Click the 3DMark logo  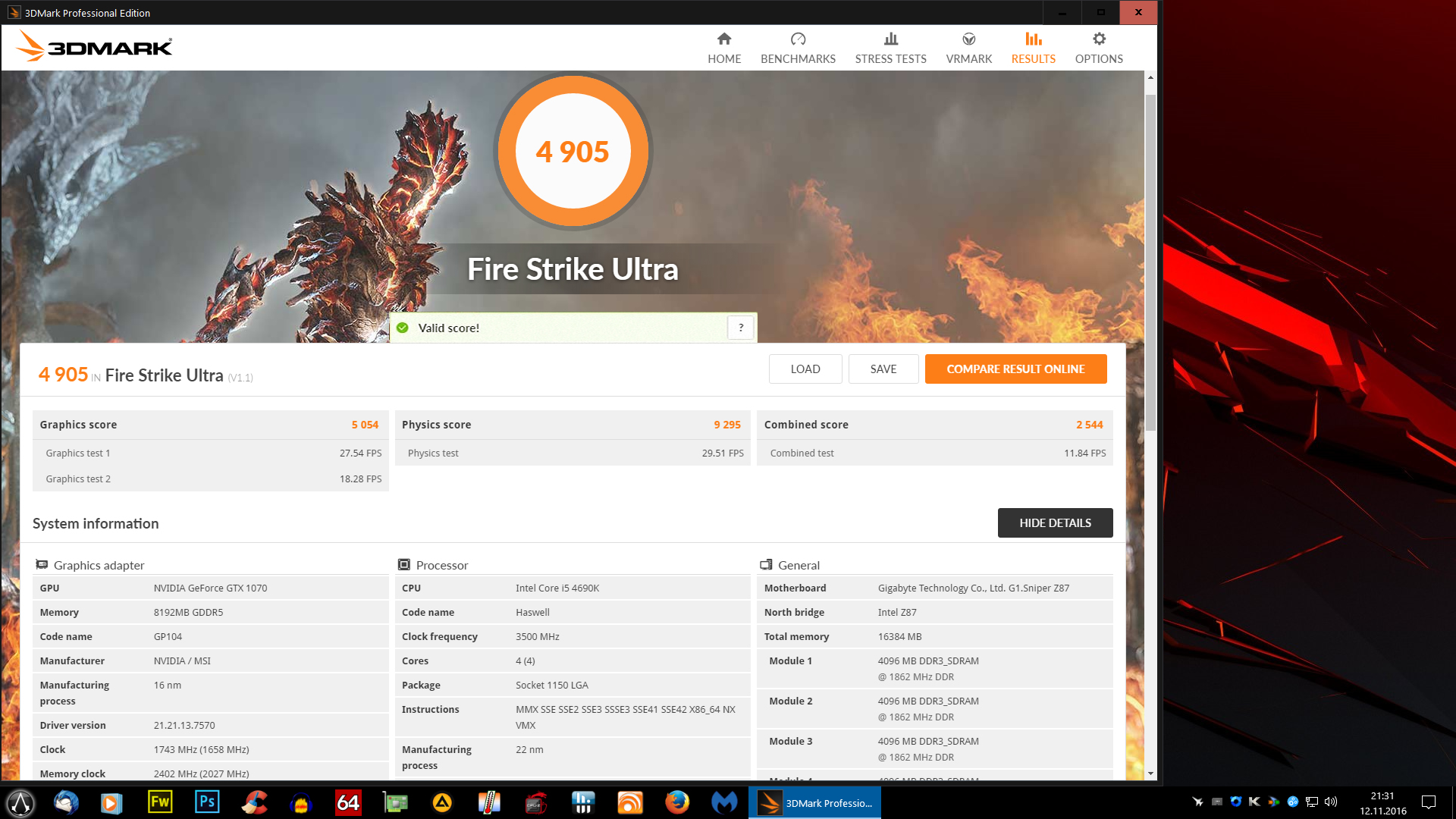pyautogui.click(x=95, y=47)
